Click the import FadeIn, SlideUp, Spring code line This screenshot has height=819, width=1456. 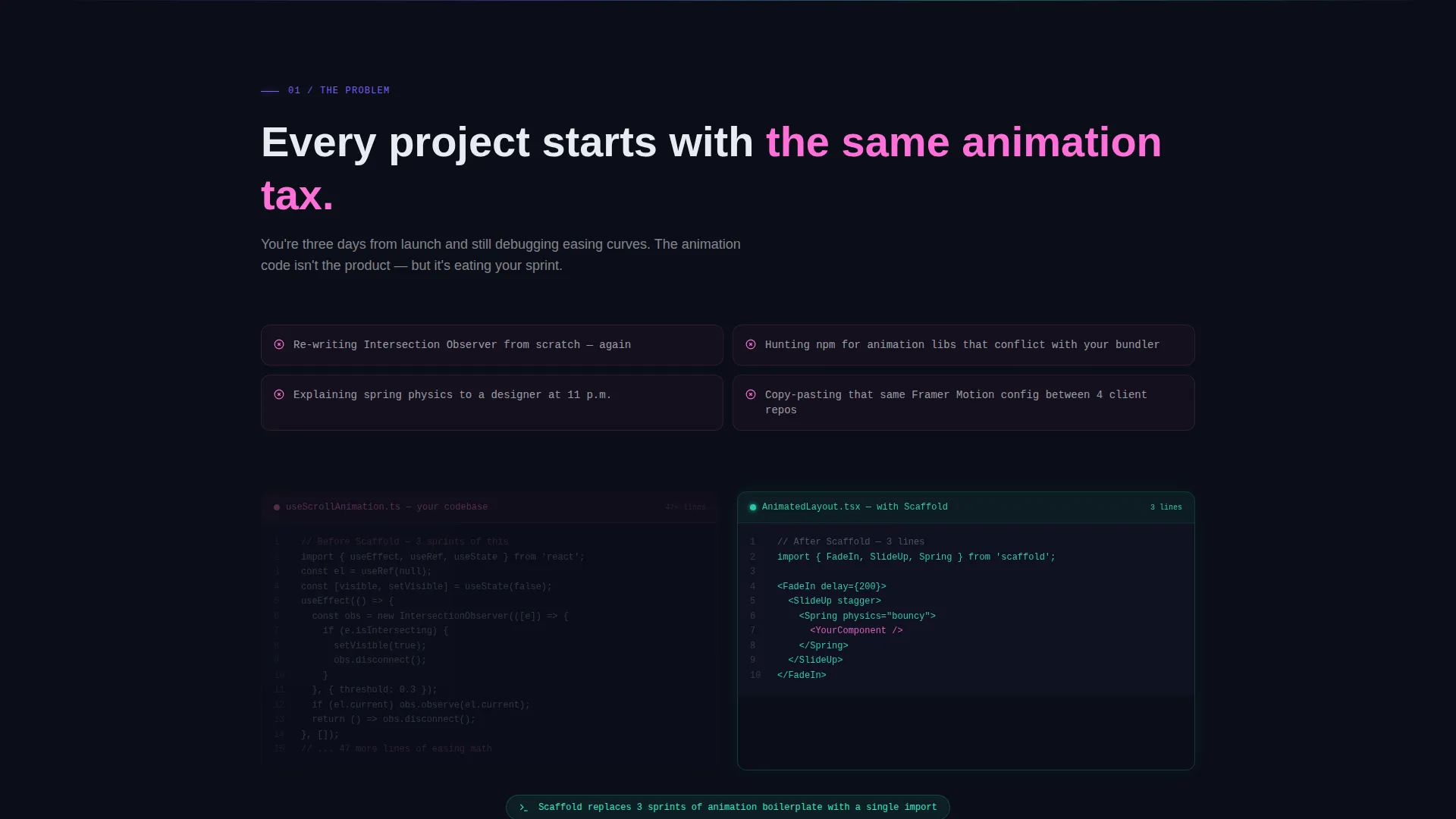(916, 557)
